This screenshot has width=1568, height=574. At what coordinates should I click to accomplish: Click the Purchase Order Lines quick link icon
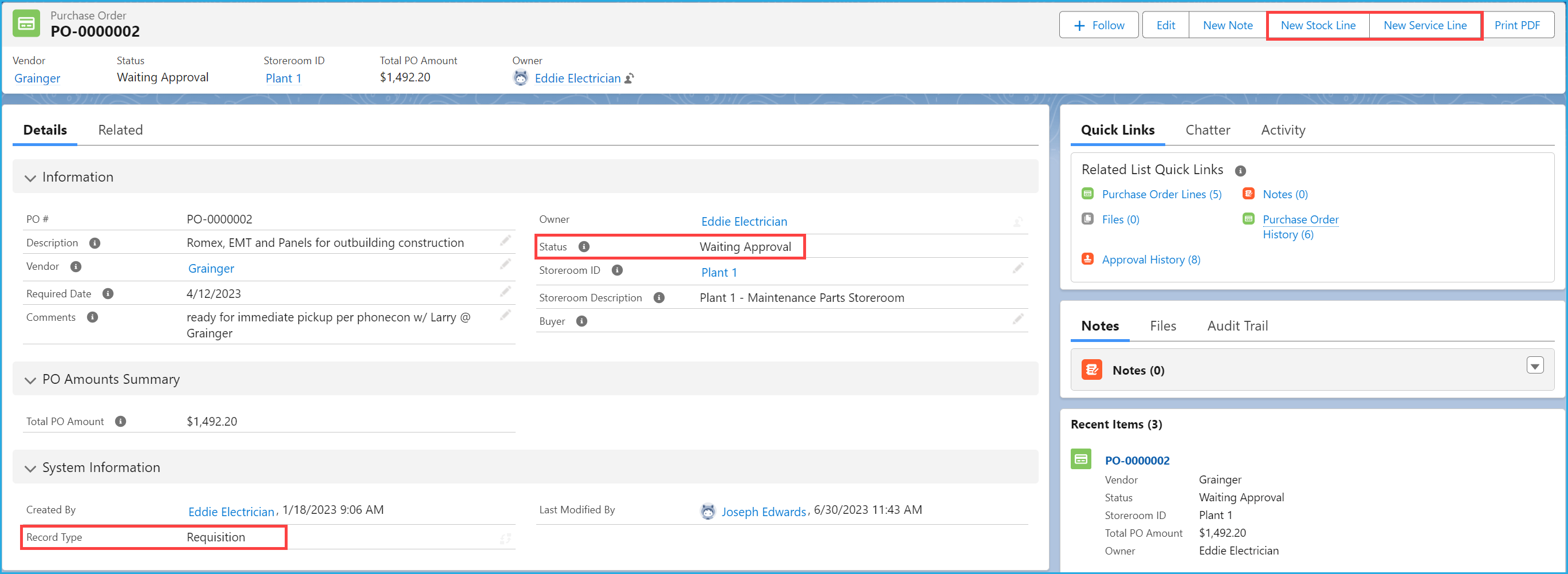pos(1088,193)
